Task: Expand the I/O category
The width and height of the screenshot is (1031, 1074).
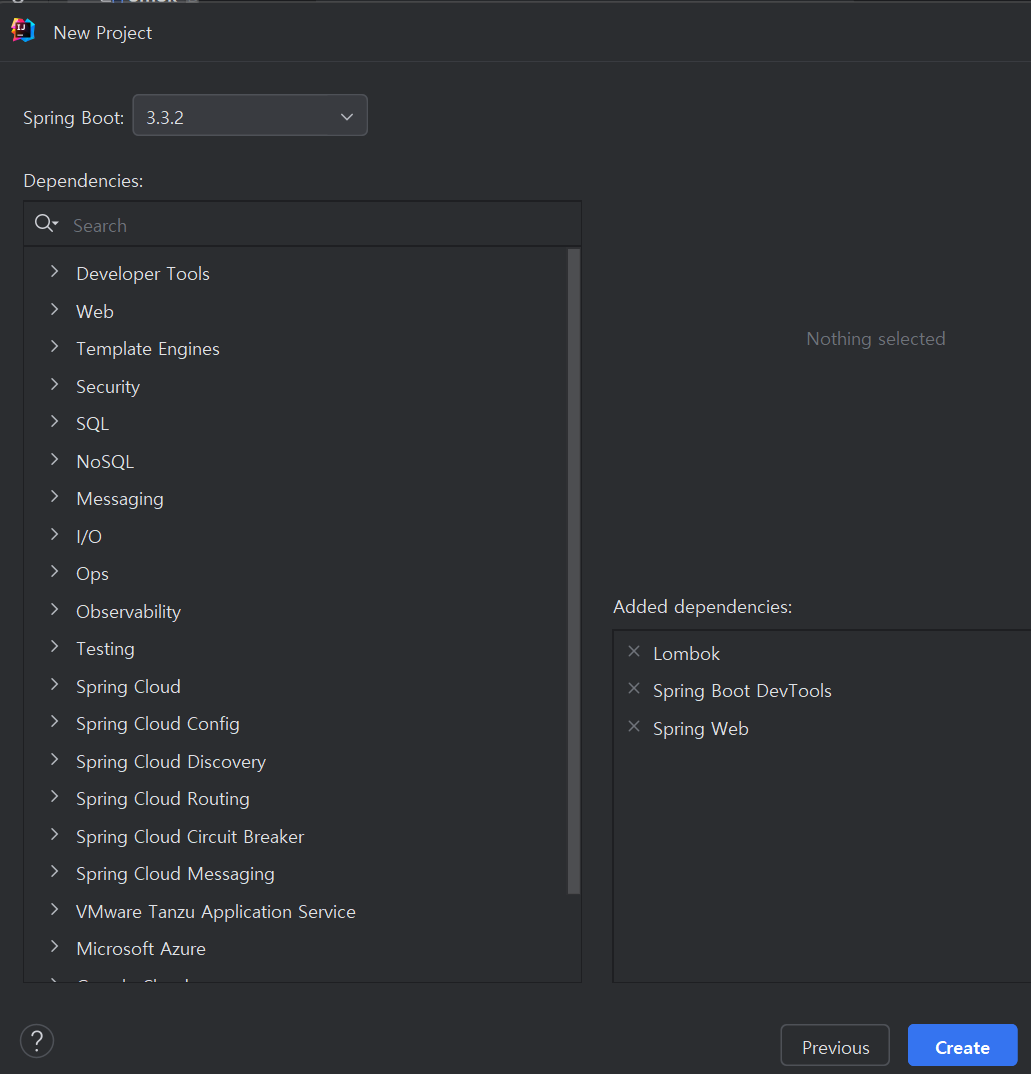Action: [x=55, y=534]
